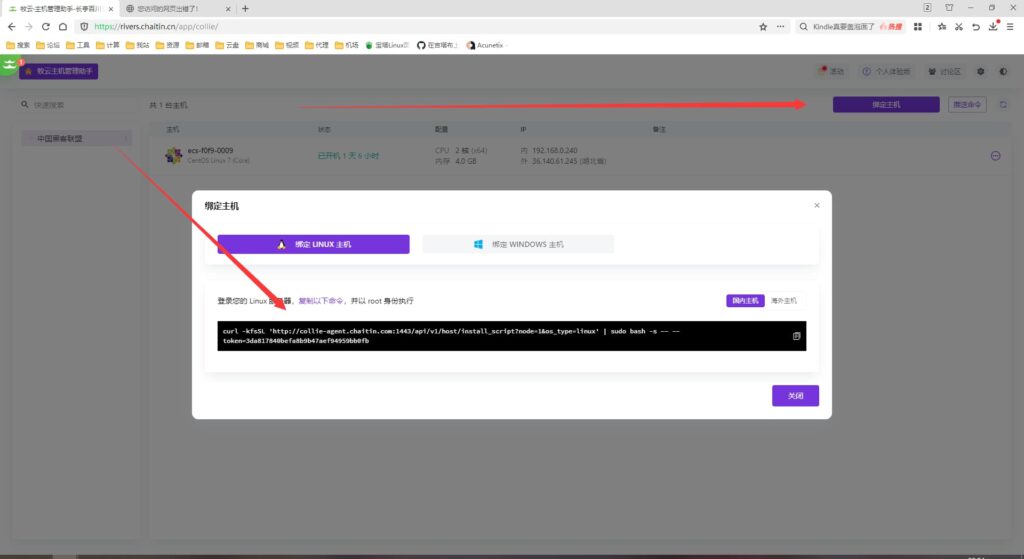The width and height of the screenshot is (1024, 559).
Task: Click the outlined button beside the 绑定主机 button
Action: tap(967, 104)
